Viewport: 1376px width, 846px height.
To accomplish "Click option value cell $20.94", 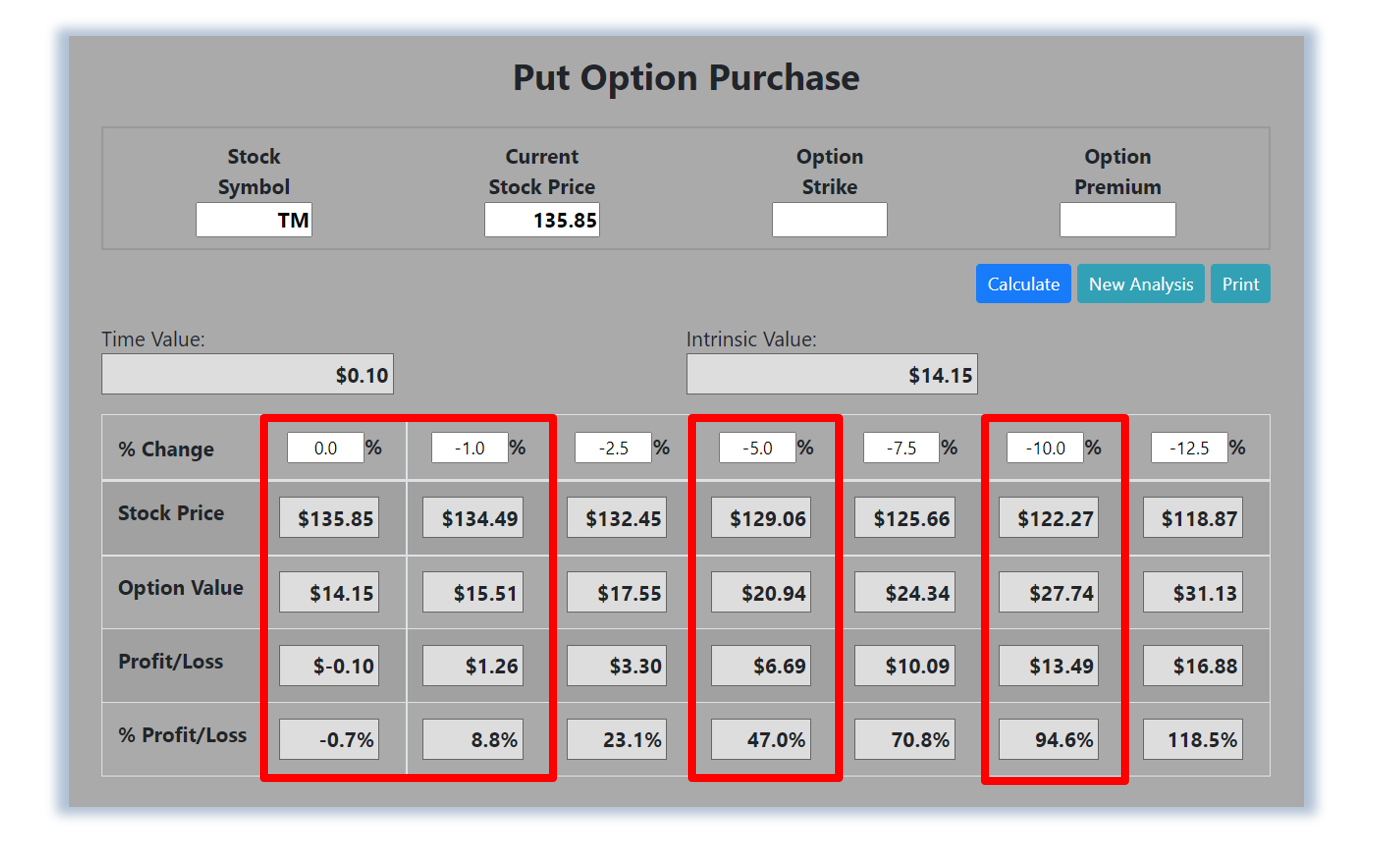I will (761, 592).
